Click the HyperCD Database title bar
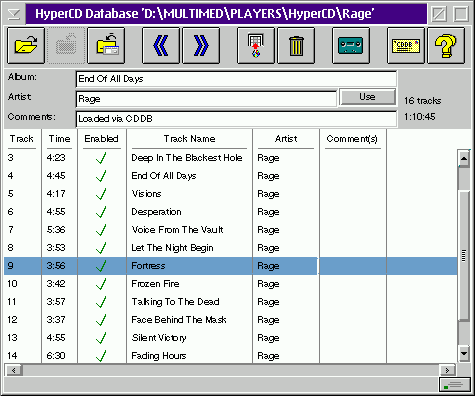 click(226, 14)
